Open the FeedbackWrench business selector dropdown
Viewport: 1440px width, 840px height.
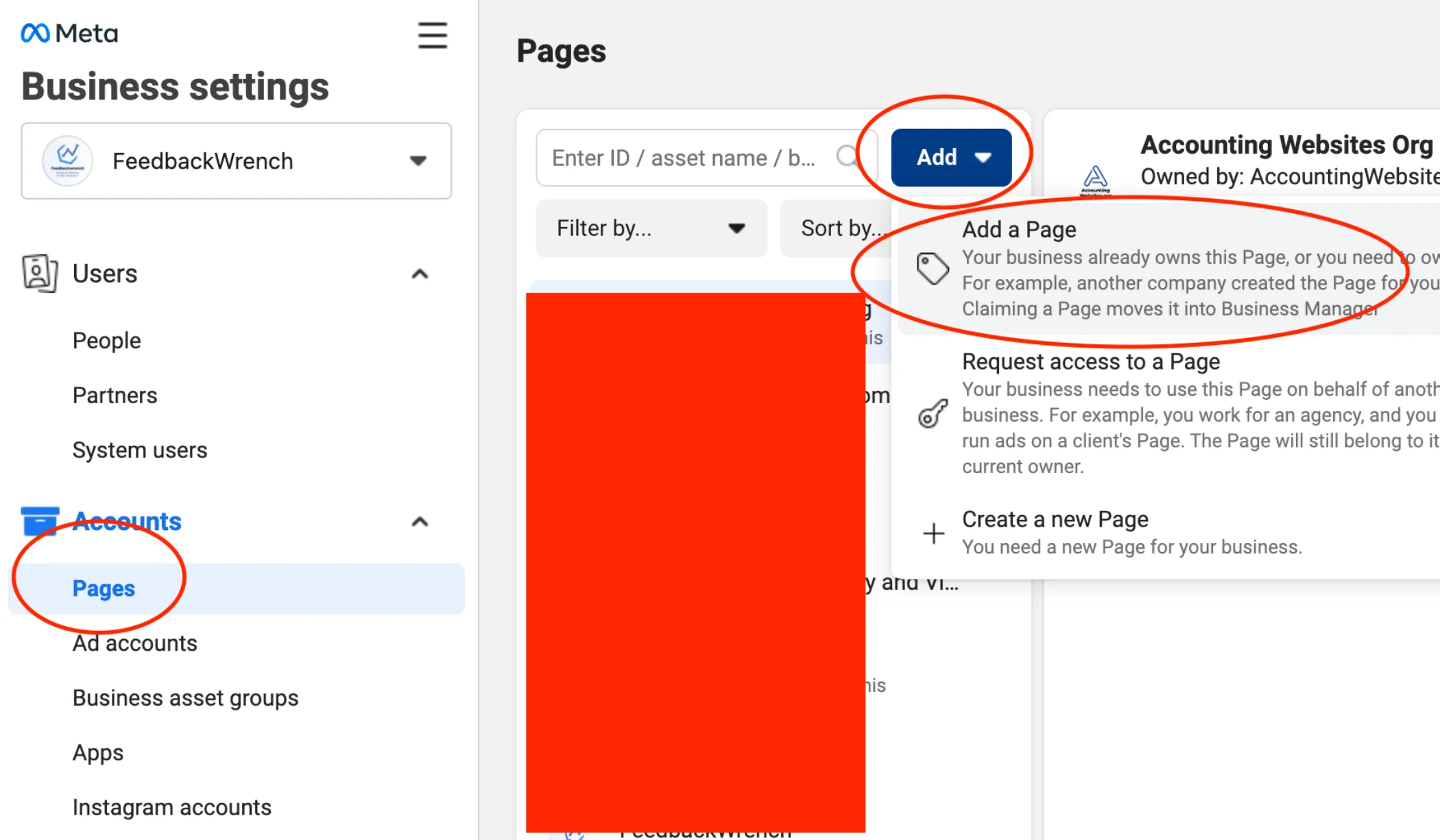click(x=237, y=161)
